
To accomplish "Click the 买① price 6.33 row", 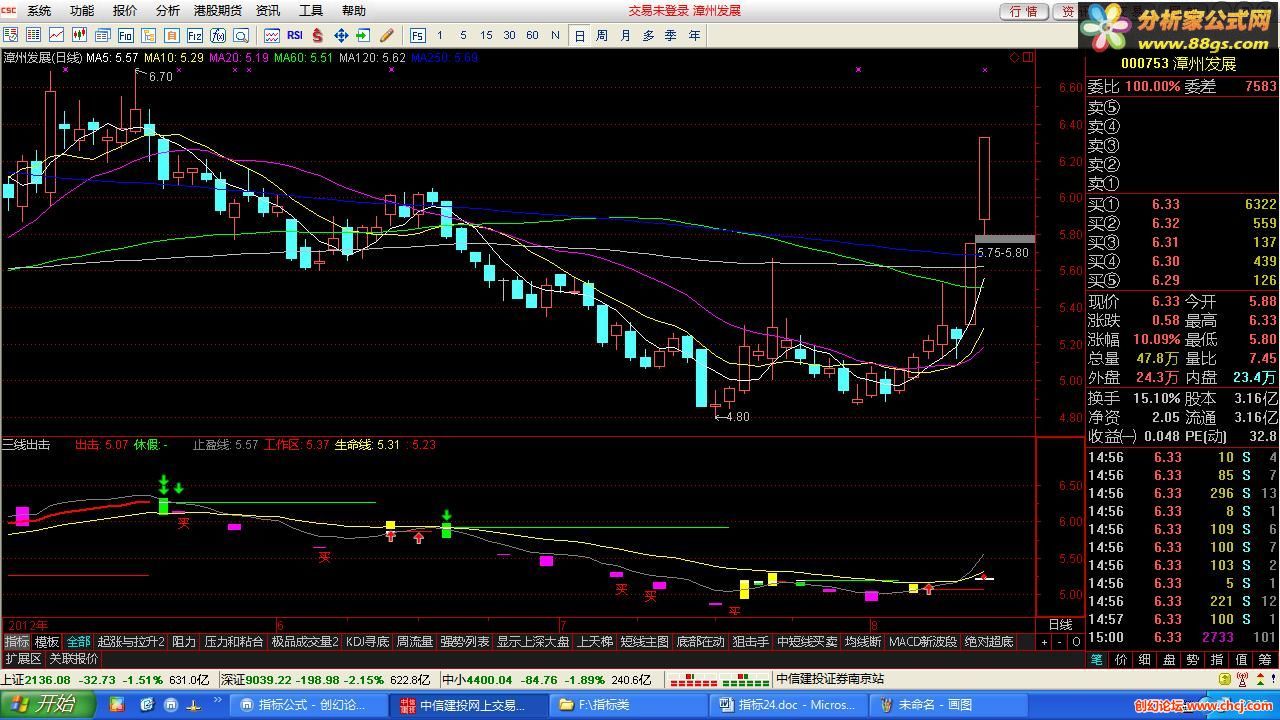I will point(1182,204).
